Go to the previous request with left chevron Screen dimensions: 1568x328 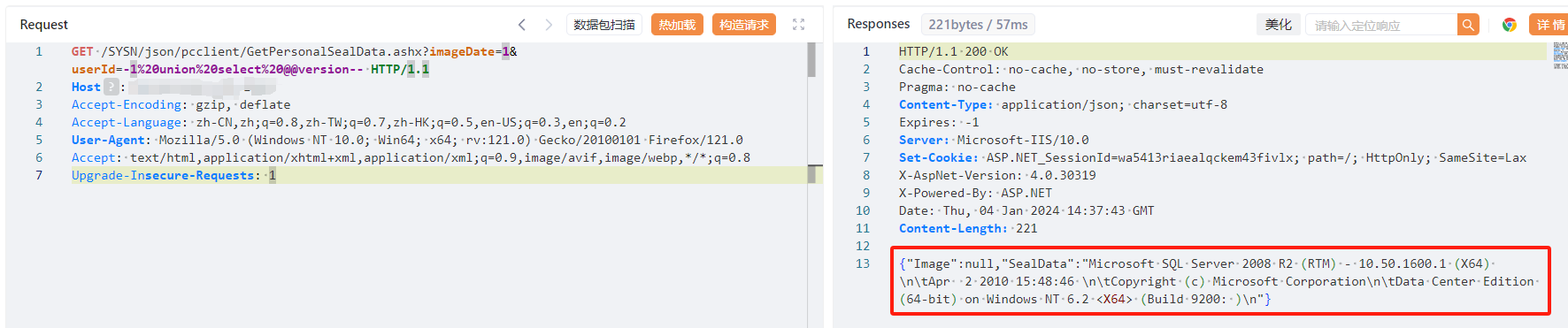(x=522, y=25)
